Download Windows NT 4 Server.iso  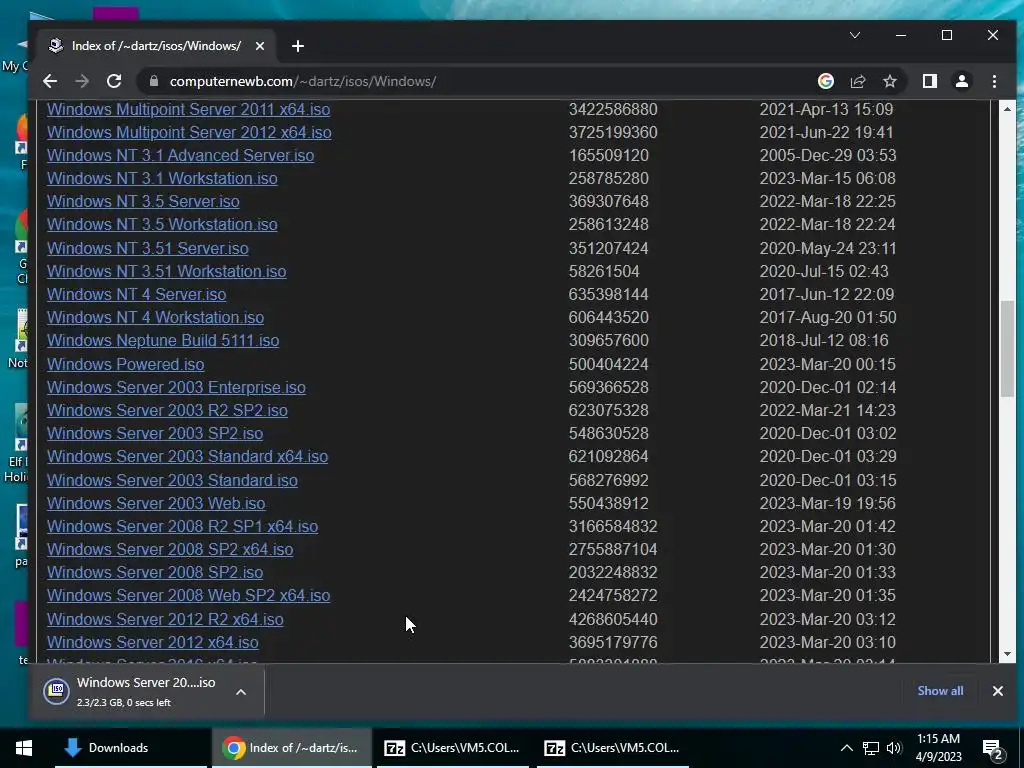click(136, 294)
